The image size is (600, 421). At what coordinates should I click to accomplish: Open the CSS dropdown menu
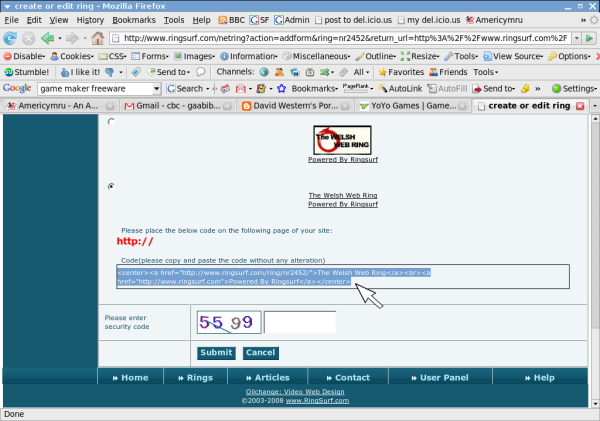(112, 56)
